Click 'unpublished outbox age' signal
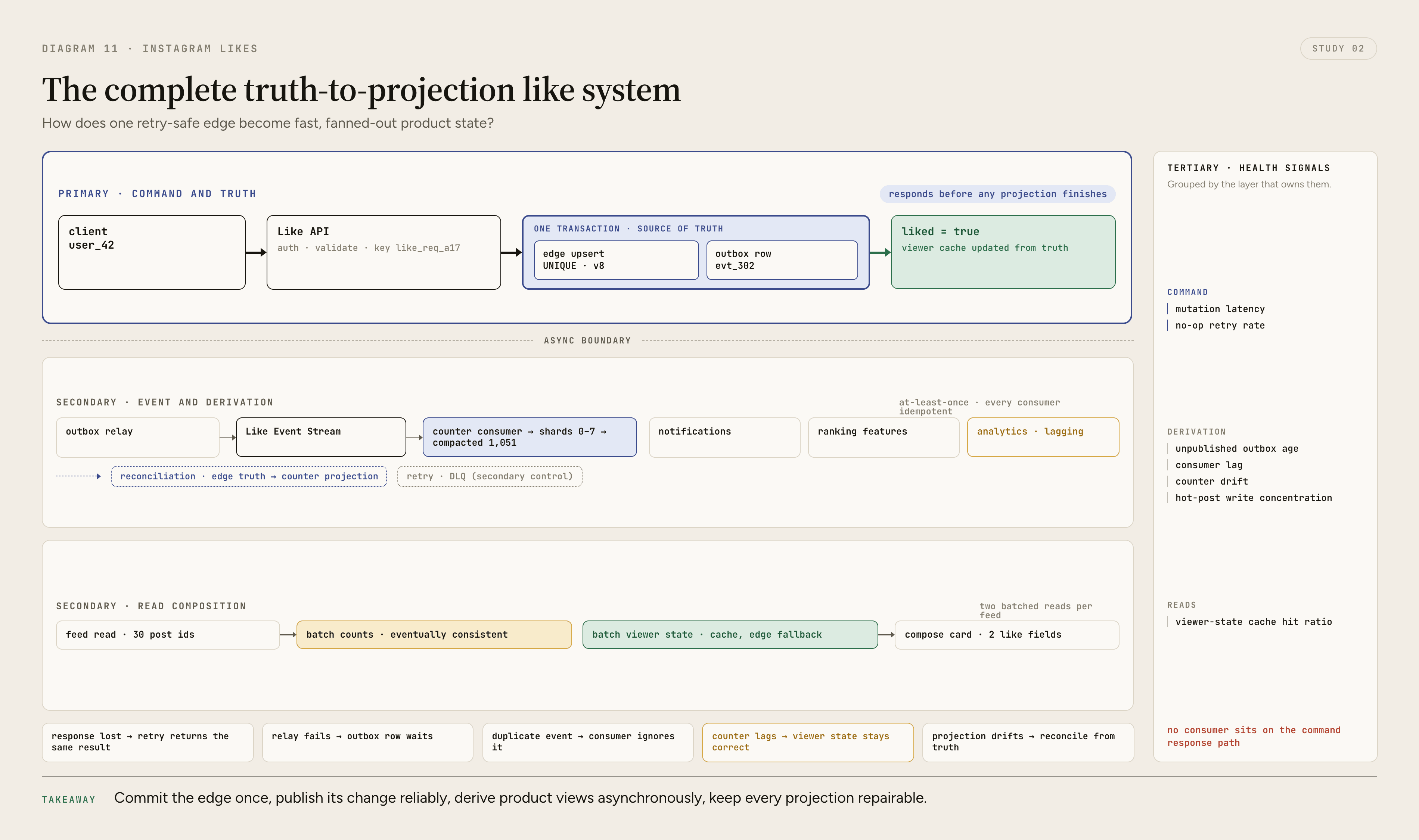The height and width of the screenshot is (840, 1419). (1237, 449)
